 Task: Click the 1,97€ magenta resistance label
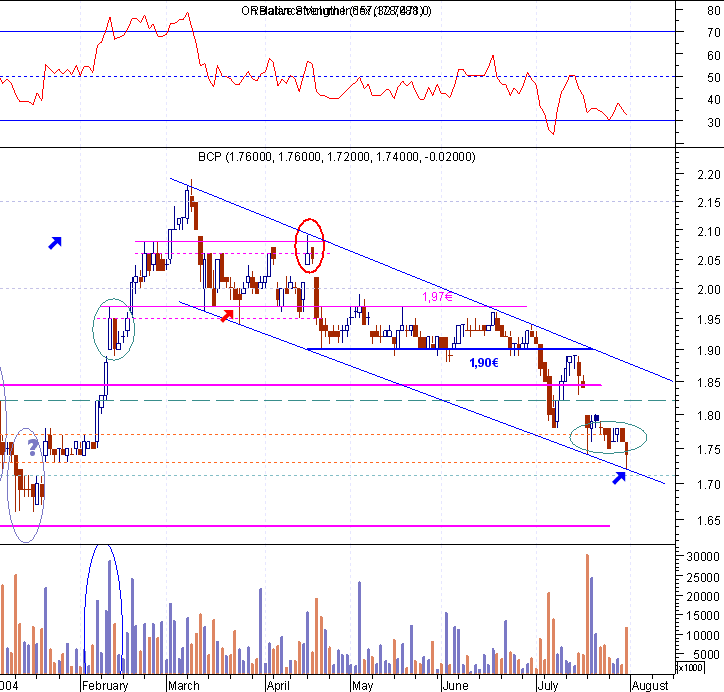pos(437,296)
